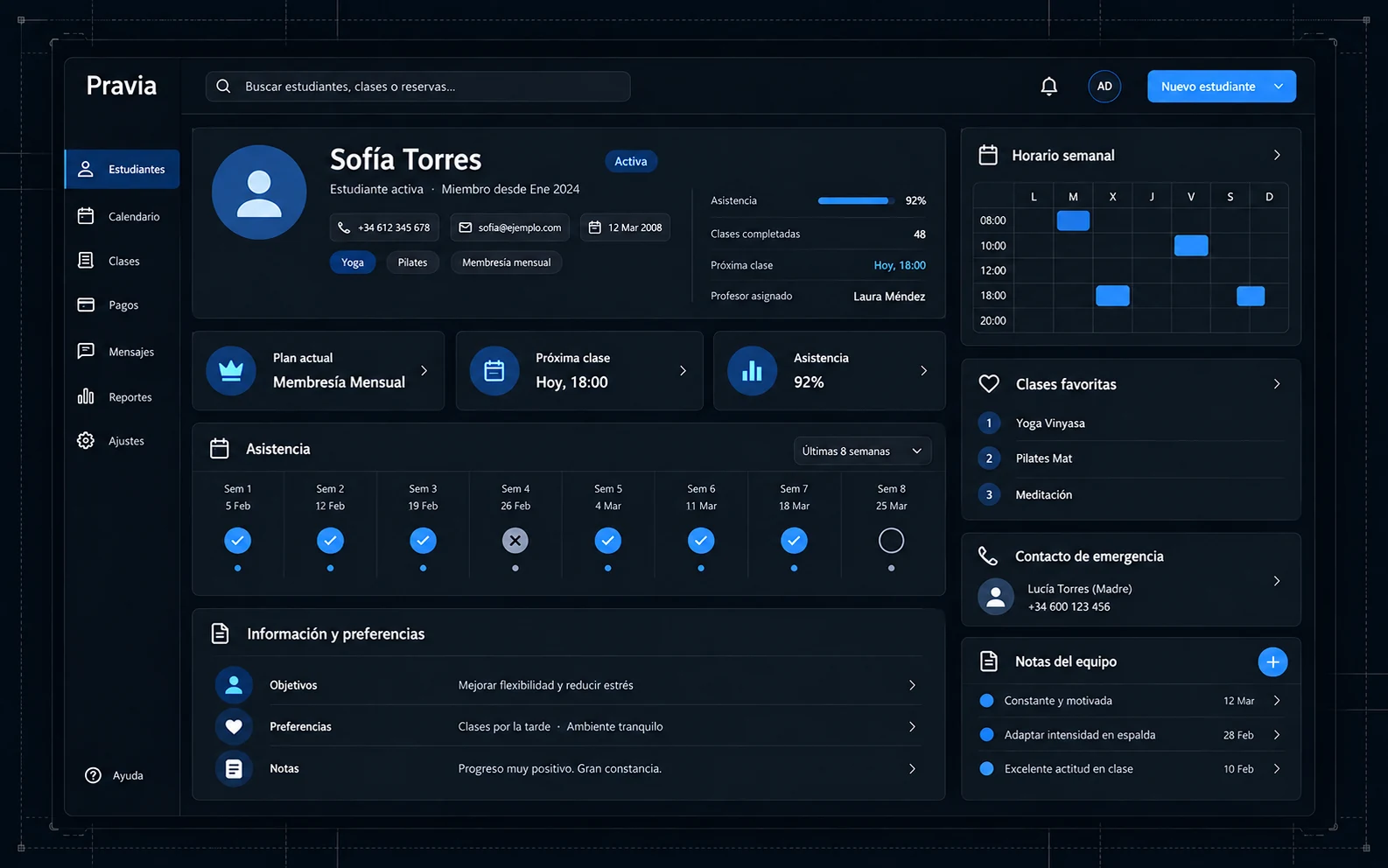Click the Ayuda help icon
1388x868 pixels.
tap(93, 775)
